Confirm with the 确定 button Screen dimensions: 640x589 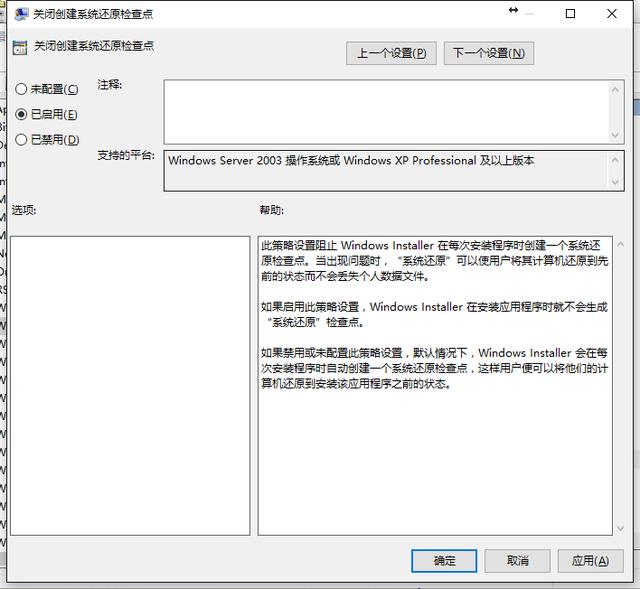pyautogui.click(x=444, y=561)
